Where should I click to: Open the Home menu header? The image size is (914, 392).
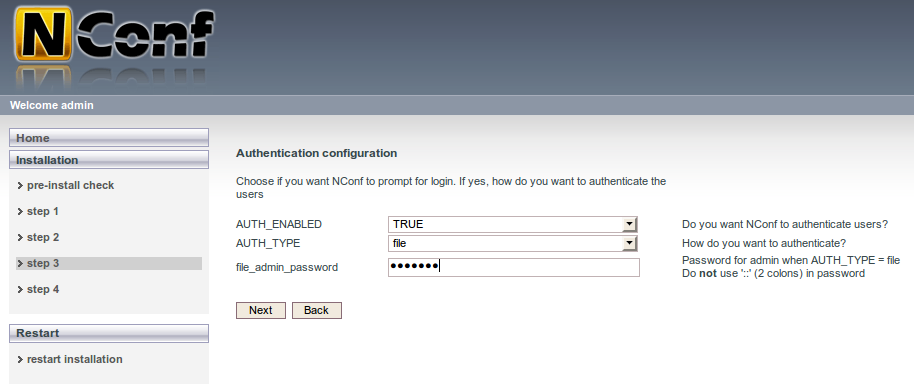point(109,138)
